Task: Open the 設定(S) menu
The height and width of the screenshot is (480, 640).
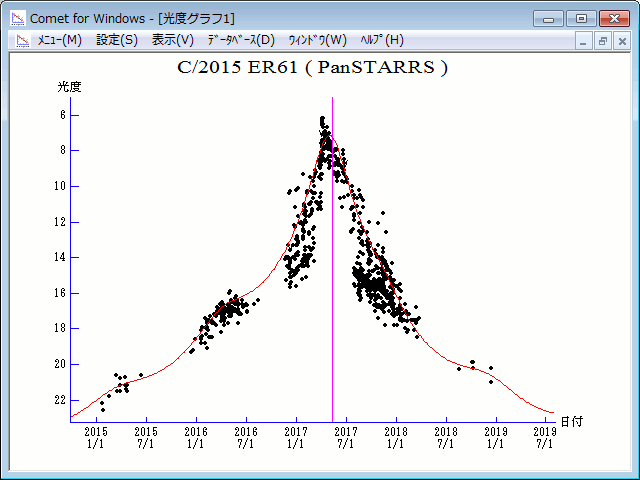Action: point(117,40)
